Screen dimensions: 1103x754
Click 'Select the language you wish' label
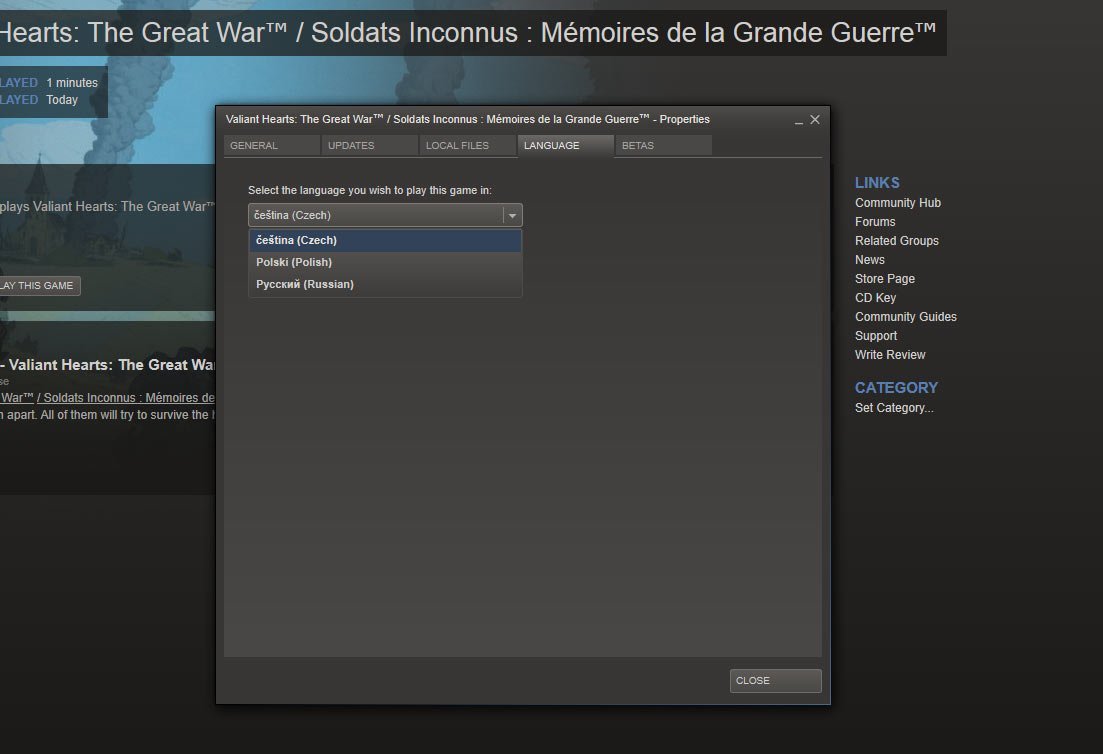coord(369,190)
